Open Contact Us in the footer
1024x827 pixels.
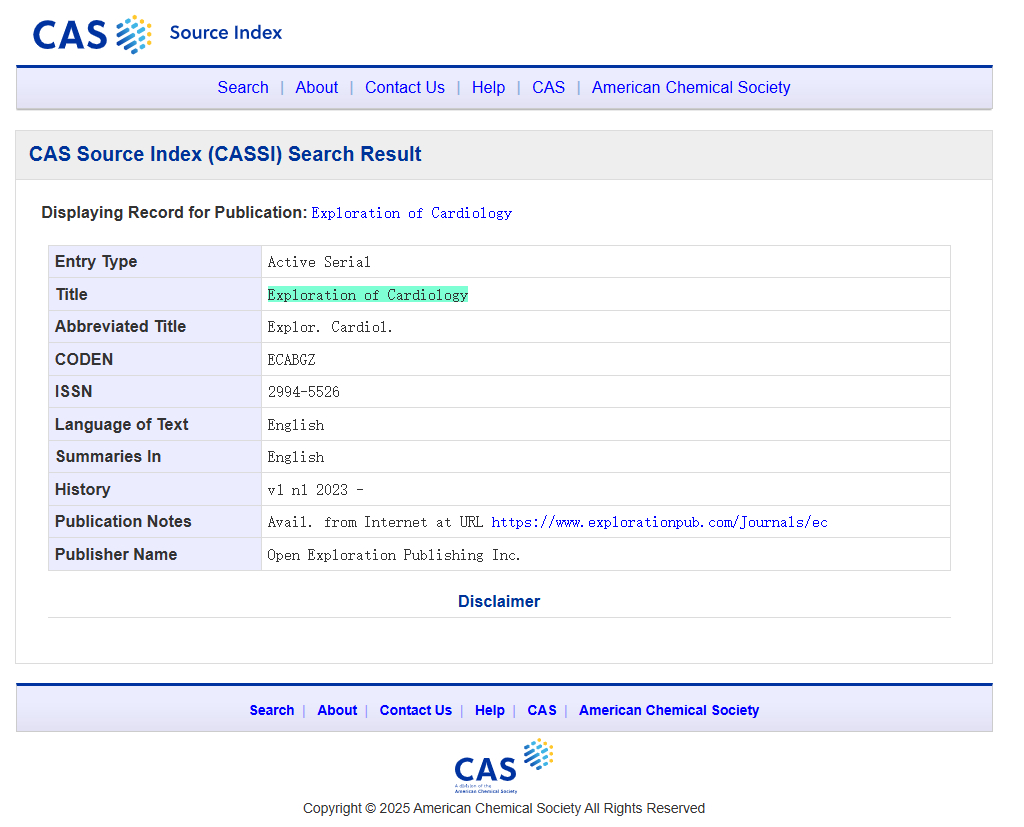(x=415, y=711)
